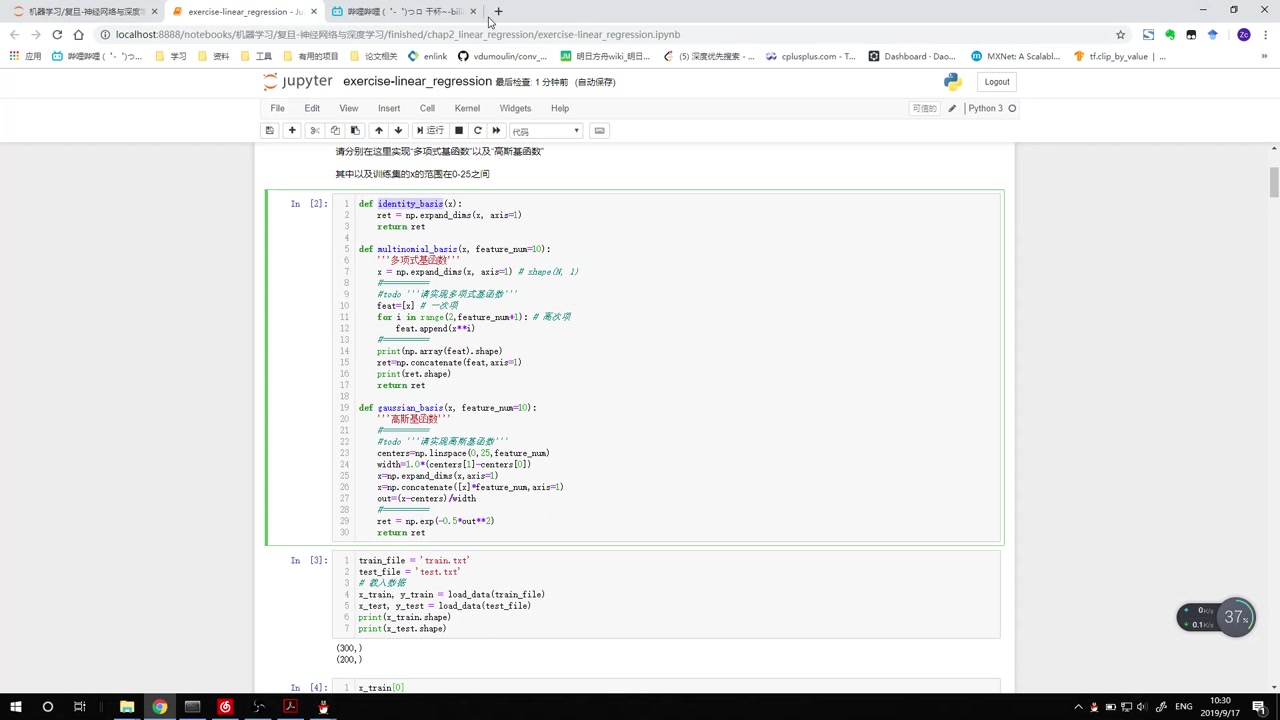Open the View menu in Jupyter
This screenshot has height=720, width=1280.
pyautogui.click(x=348, y=108)
